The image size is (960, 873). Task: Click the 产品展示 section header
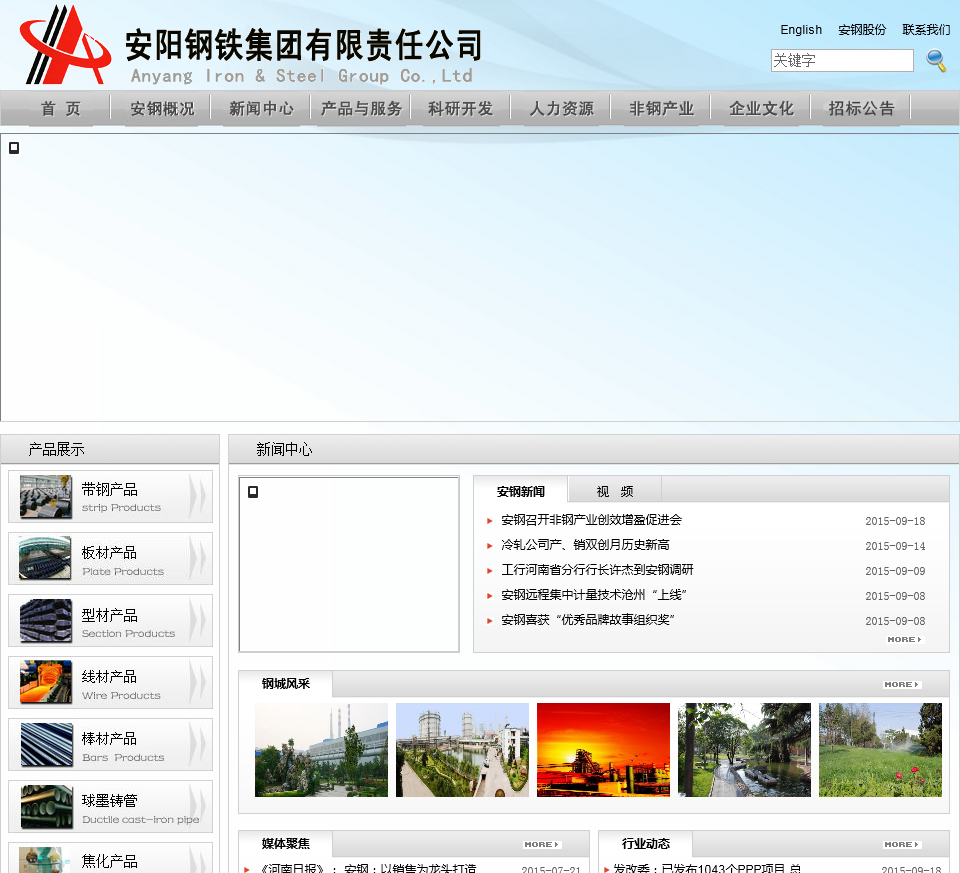click(56, 449)
